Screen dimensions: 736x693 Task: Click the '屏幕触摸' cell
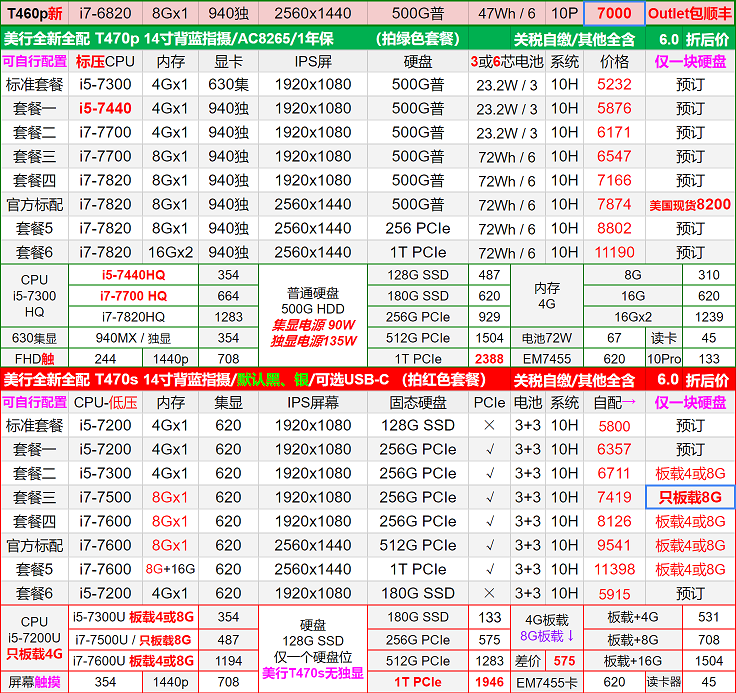(x=35, y=682)
